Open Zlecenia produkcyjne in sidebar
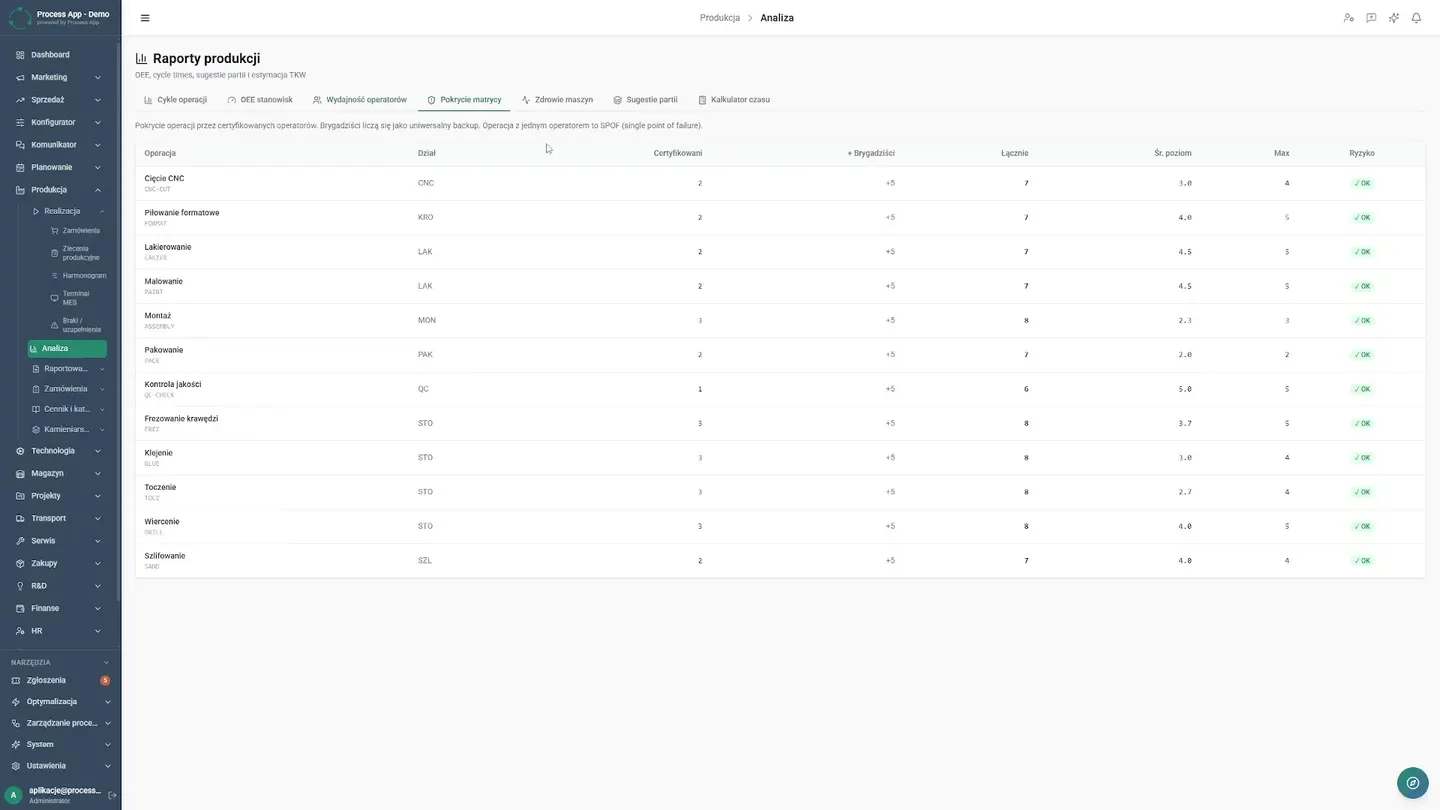 (76, 253)
